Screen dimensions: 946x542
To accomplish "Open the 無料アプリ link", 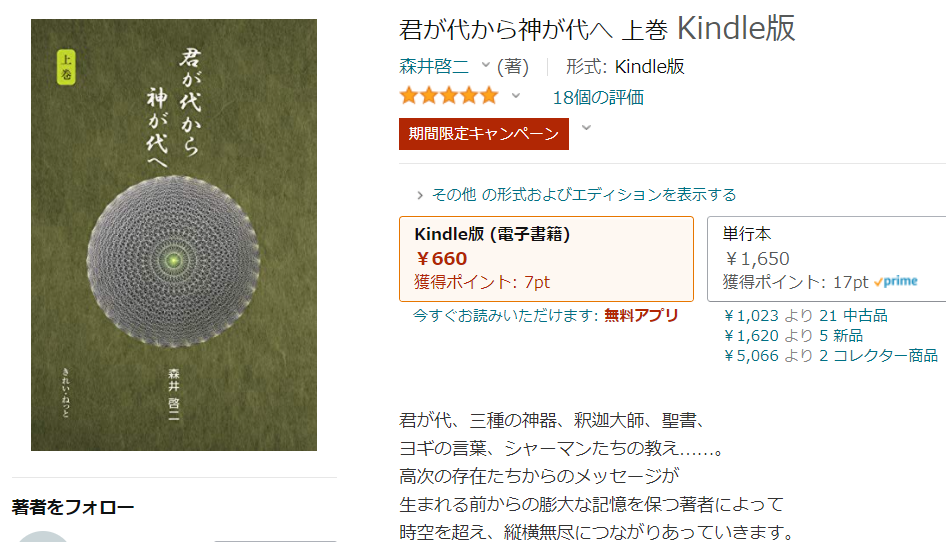I will [x=641, y=315].
